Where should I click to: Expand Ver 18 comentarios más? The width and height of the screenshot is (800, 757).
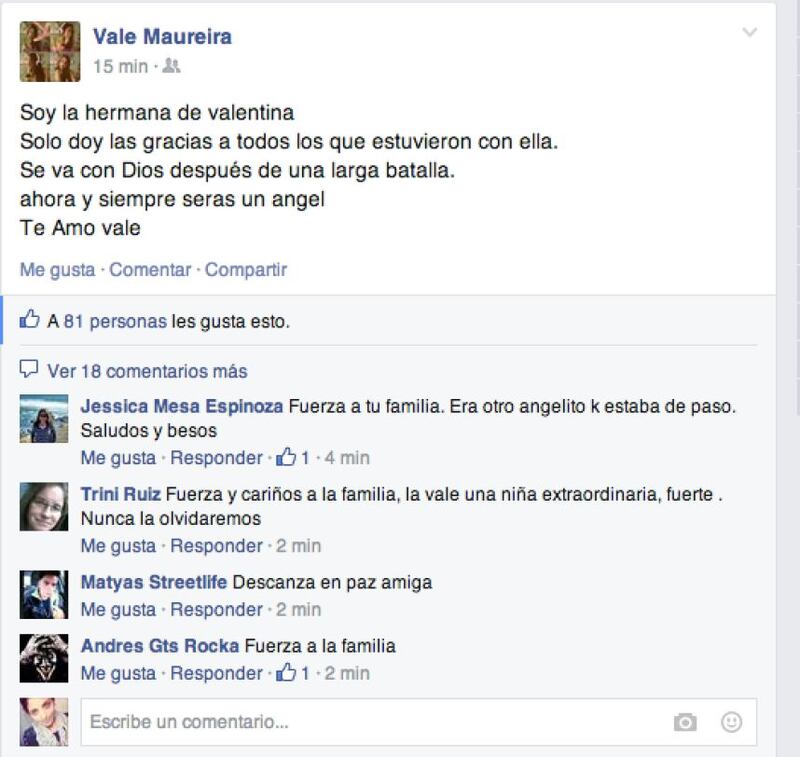pos(147,371)
